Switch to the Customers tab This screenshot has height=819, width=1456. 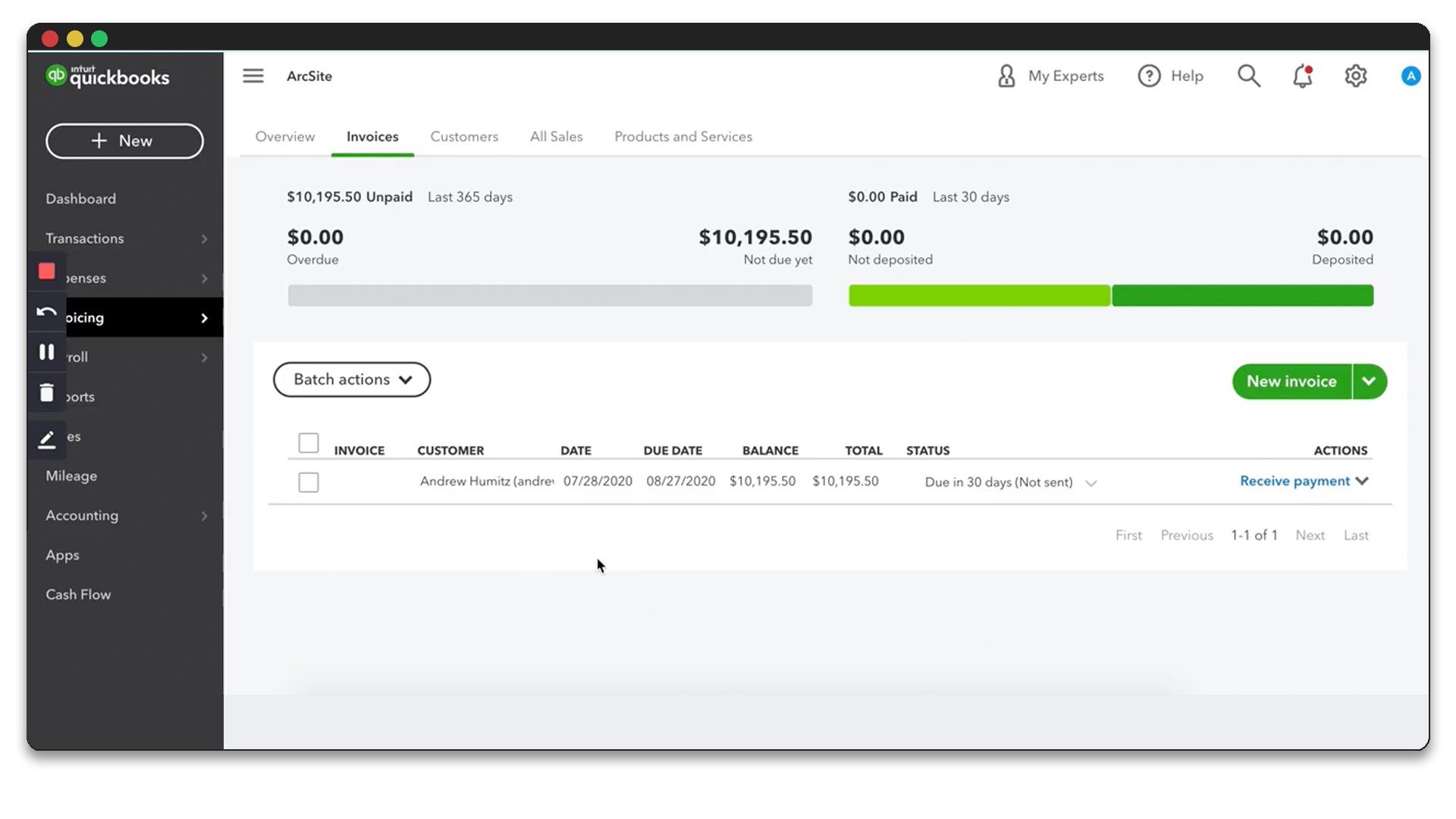pos(464,136)
